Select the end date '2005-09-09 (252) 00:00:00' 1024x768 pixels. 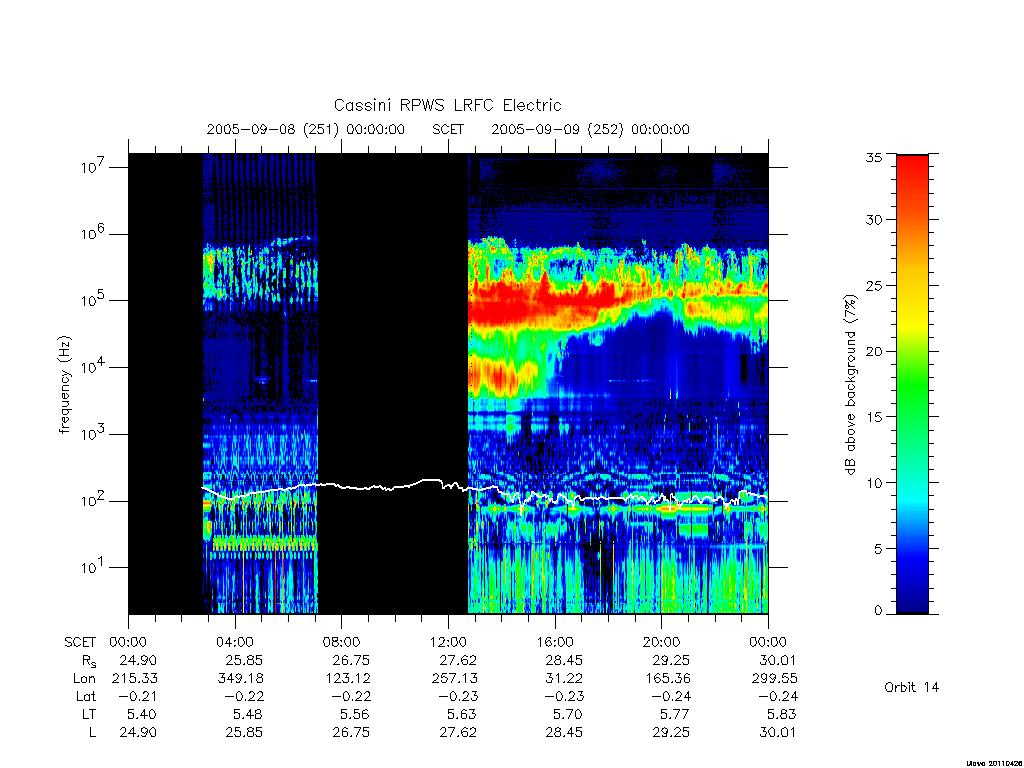click(590, 129)
